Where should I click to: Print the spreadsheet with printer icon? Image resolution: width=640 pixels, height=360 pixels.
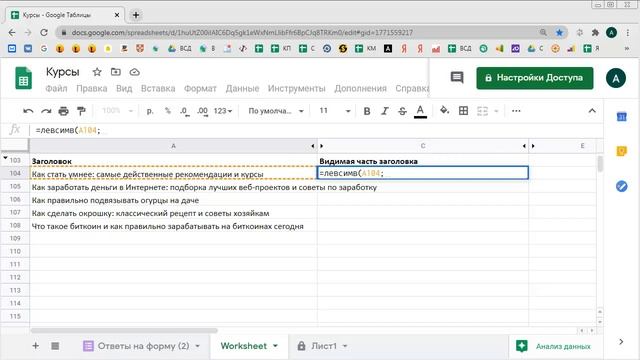click(63, 111)
